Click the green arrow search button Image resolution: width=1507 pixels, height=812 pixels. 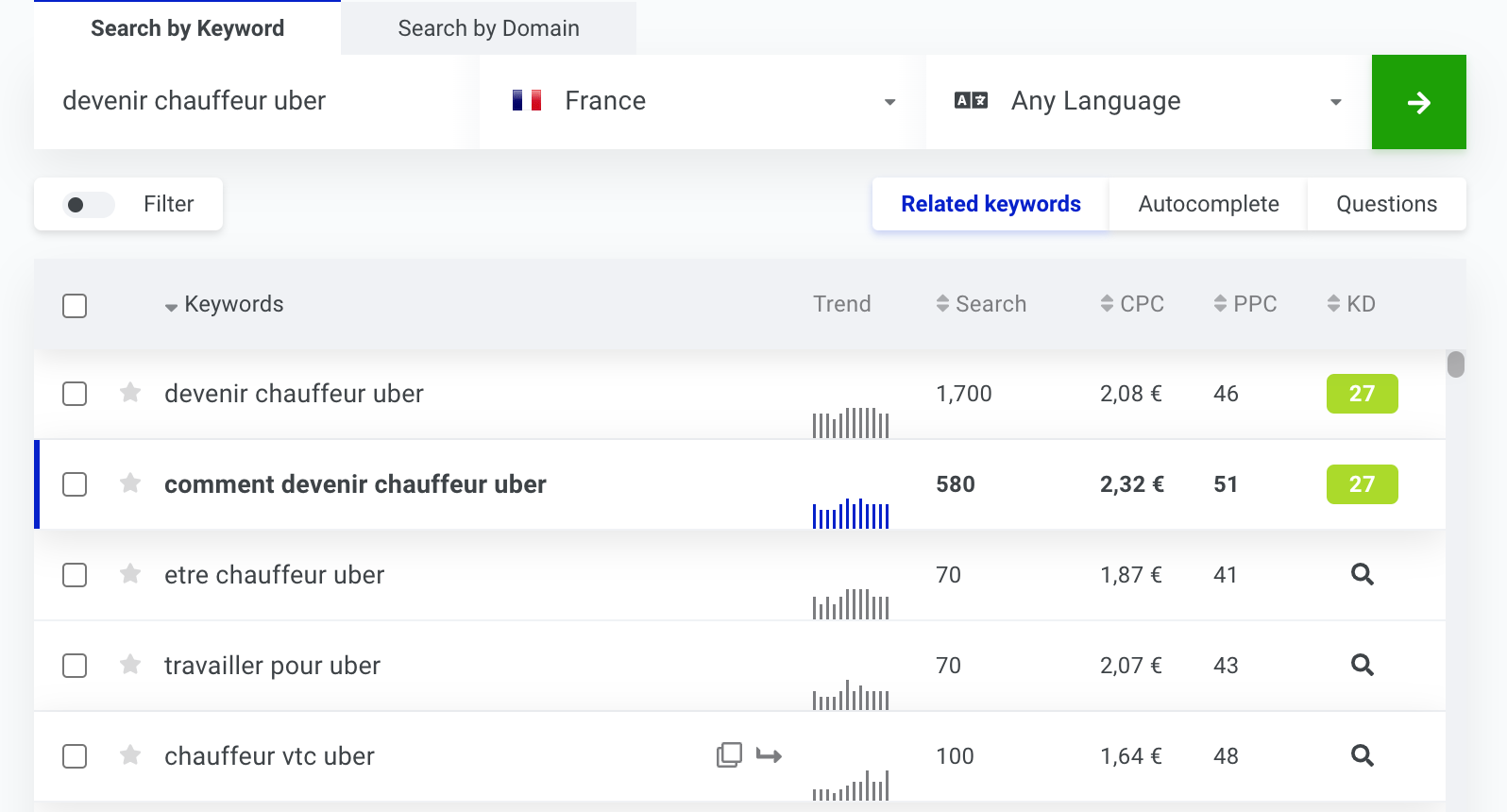tap(1418, 102)
